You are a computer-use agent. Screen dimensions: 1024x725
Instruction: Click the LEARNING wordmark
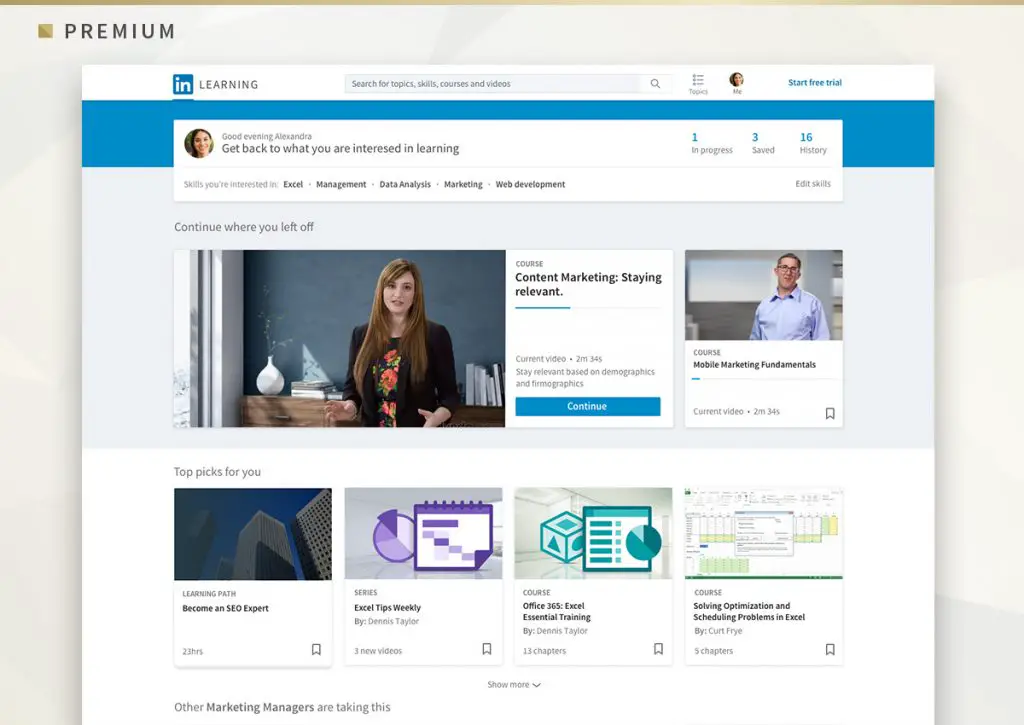[x=229, y=85]
